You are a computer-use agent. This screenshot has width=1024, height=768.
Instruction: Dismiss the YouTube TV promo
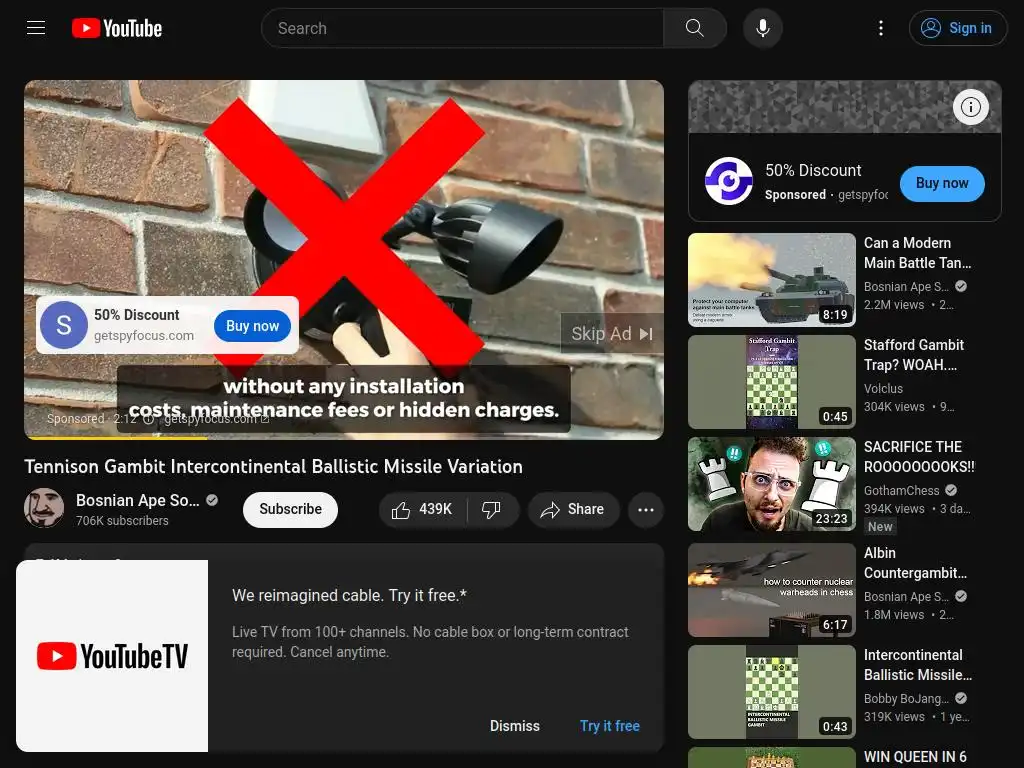(515, 726)
